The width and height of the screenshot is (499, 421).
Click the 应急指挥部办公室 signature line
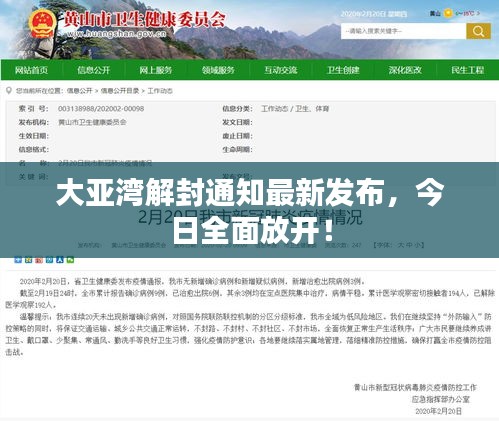coord(440,399)
